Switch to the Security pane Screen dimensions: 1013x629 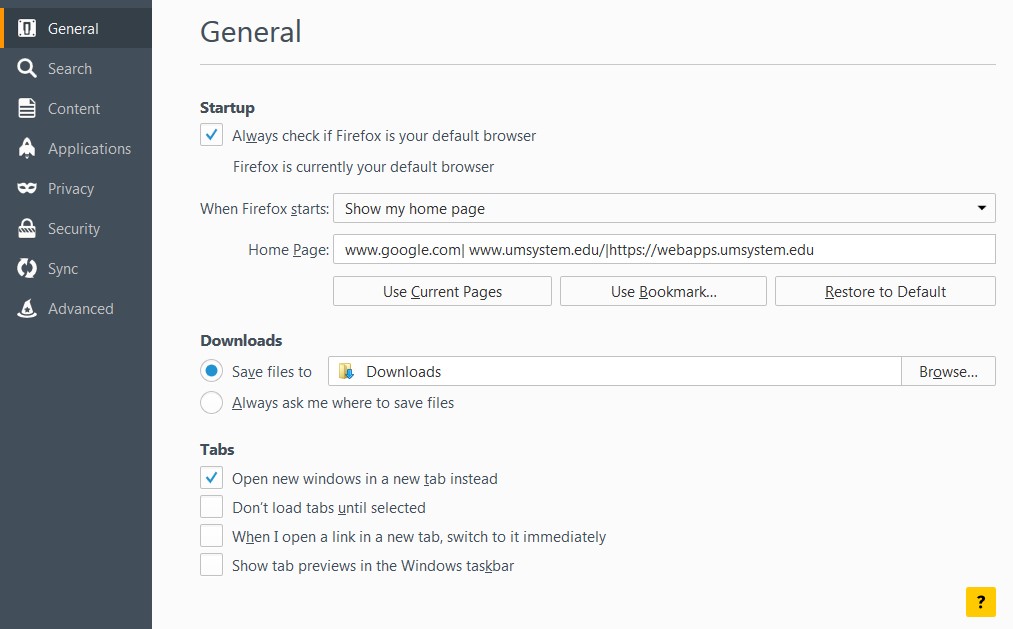click(x=76, y=229)
